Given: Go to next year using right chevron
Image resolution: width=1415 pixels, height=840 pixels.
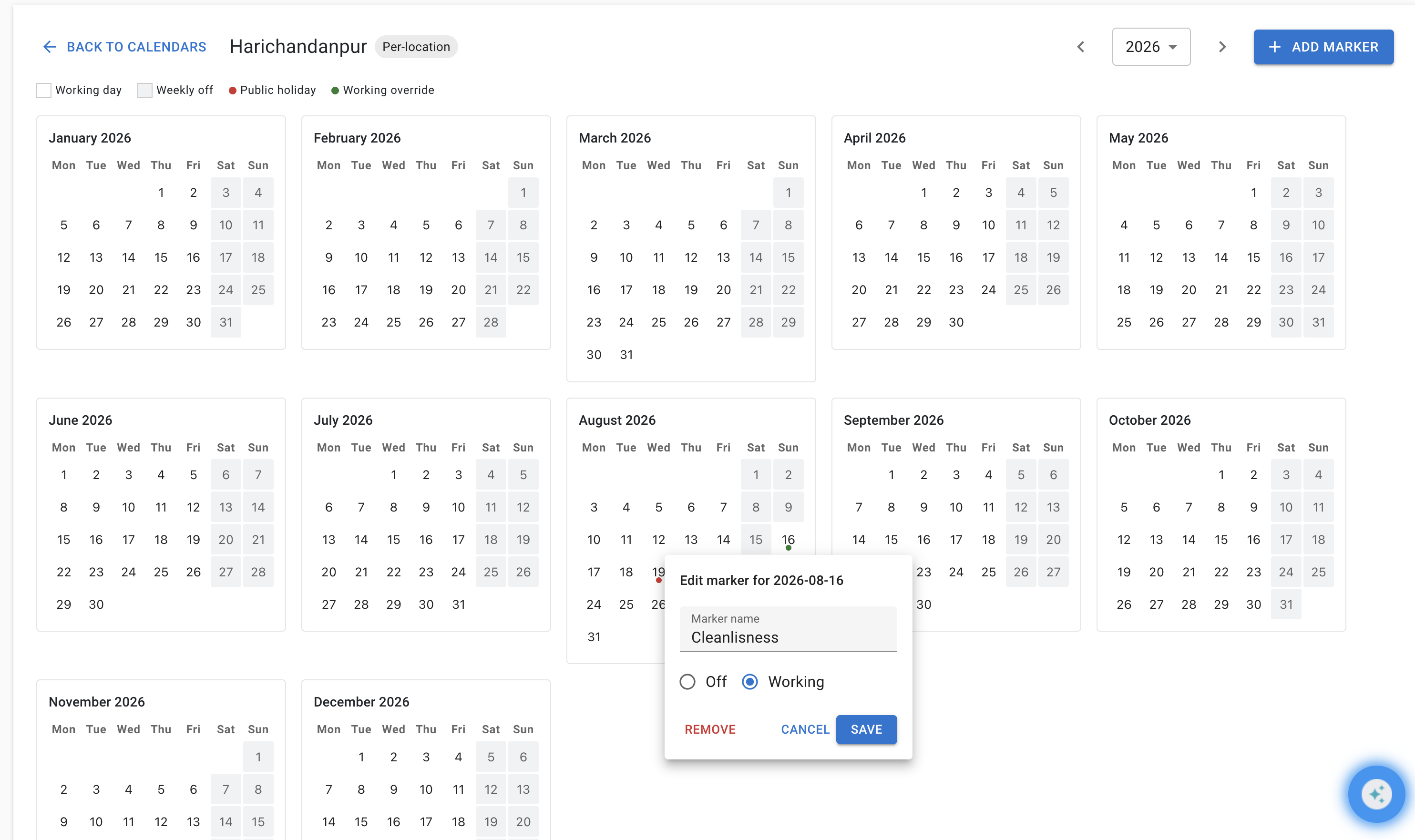Looking at the screenshot, I should 1222,47.
